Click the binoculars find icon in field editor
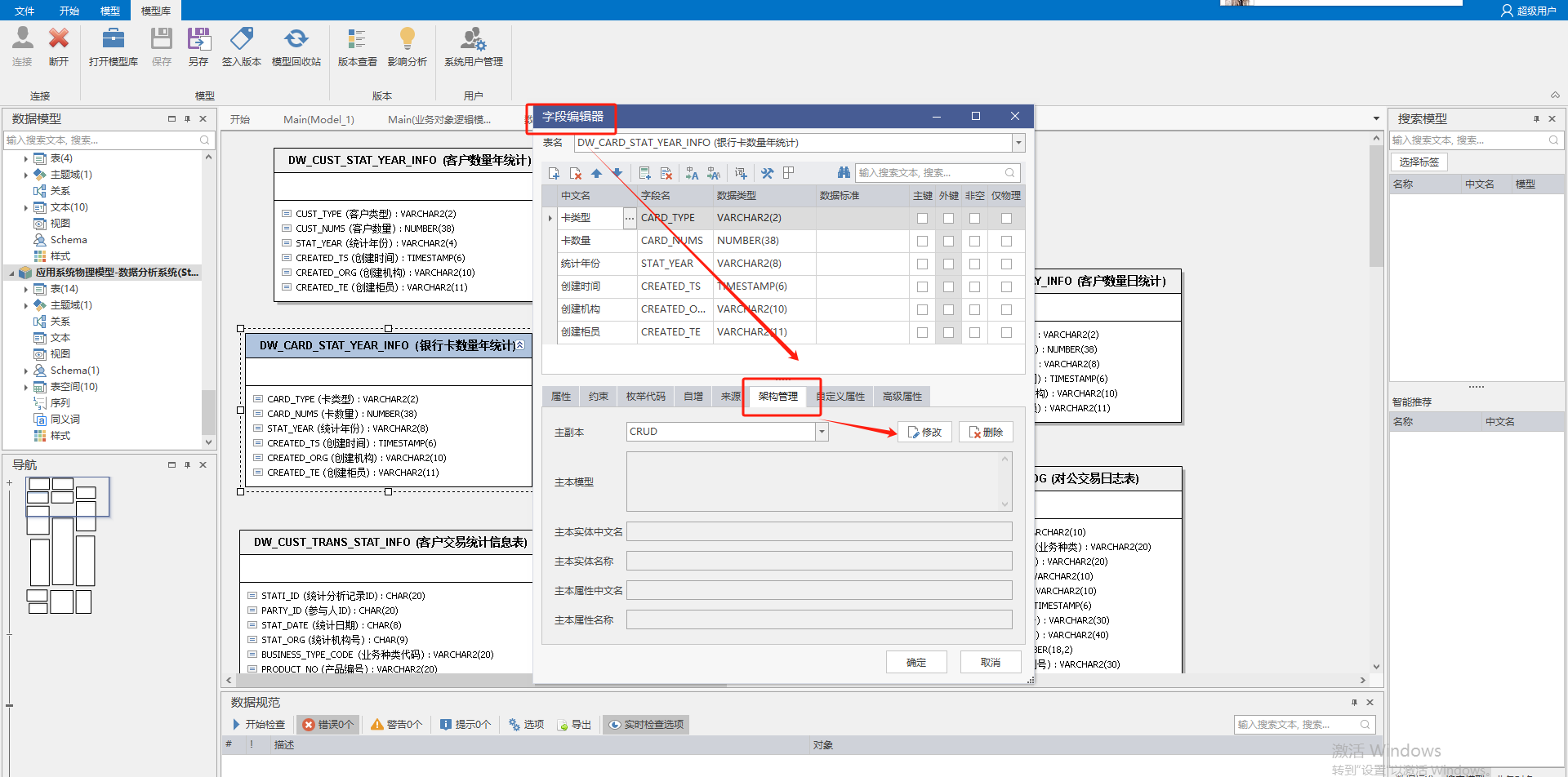Screen dimensions: 1568x777 (844, 173)
